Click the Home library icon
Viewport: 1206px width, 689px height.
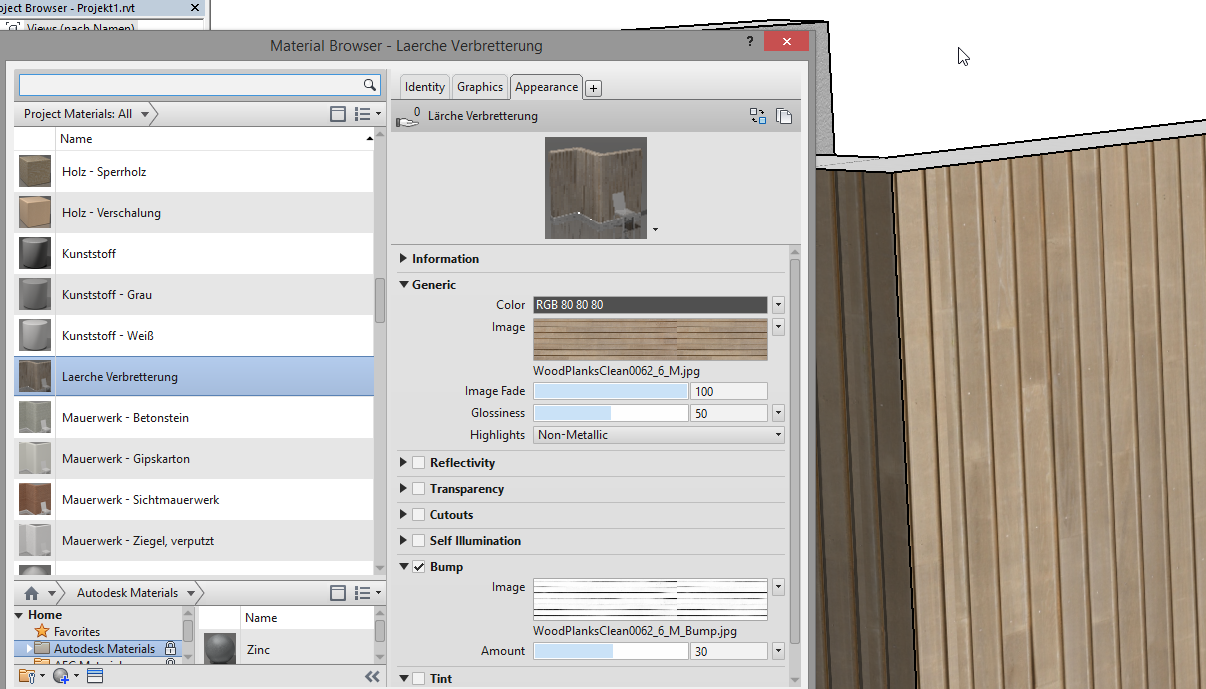coord(31,593)
